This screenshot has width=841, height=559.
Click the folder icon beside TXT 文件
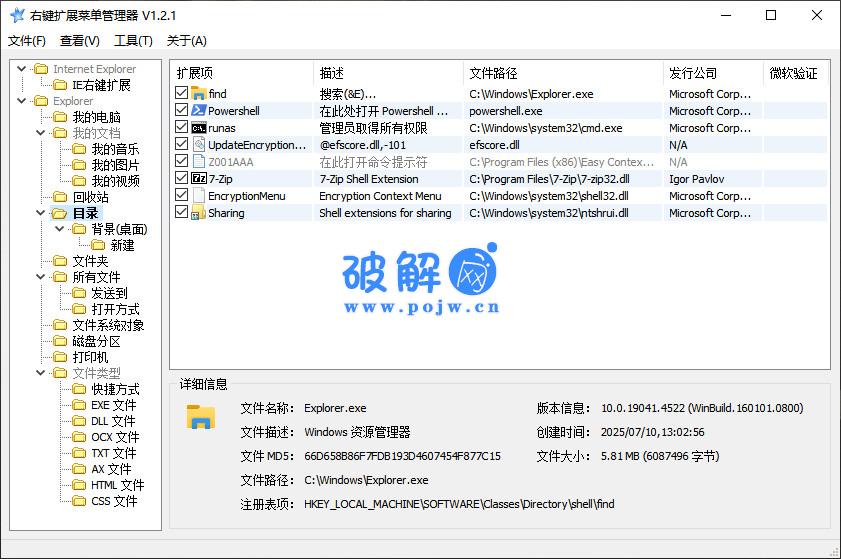click(x=79, y=453)
